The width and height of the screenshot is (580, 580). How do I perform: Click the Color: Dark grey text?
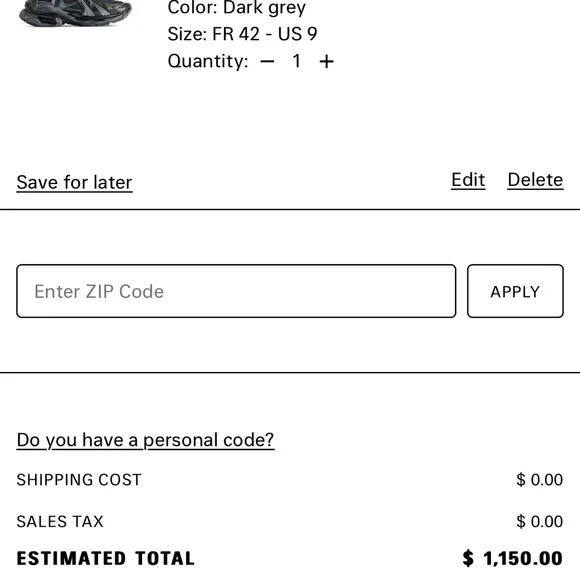(x=237, y=8)
